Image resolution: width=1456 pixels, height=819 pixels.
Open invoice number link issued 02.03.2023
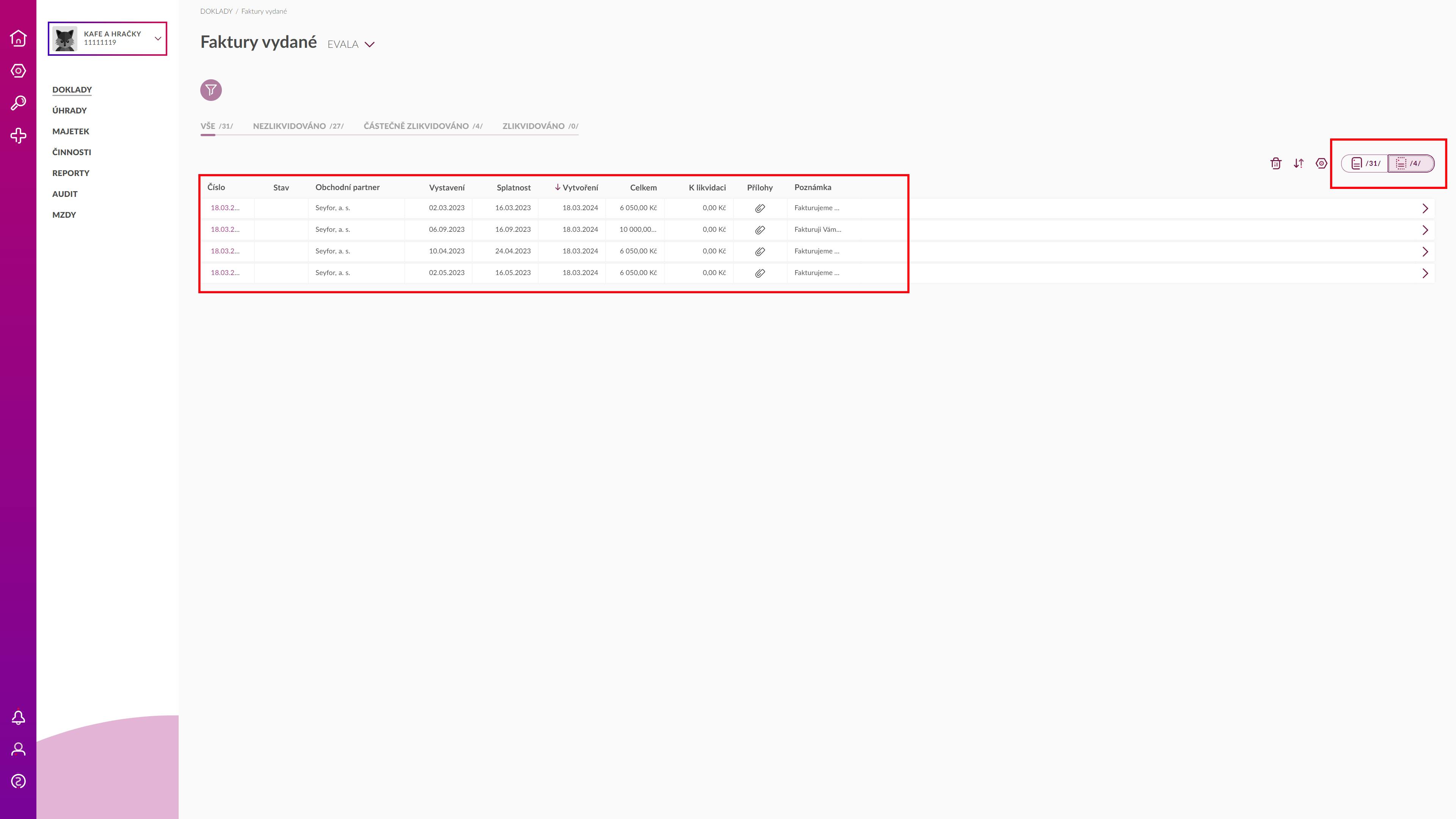(x=225, y=208)
